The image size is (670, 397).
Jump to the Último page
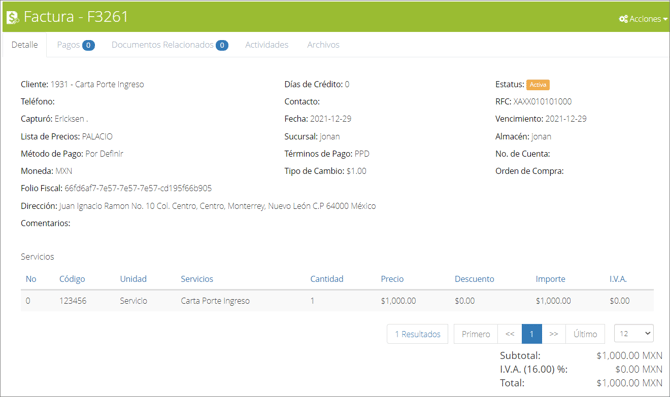tap(585, 334)
